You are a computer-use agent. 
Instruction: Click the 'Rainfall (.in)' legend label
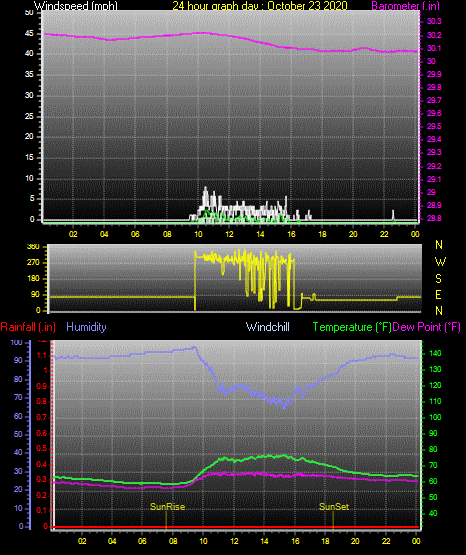tap(28, 327)
